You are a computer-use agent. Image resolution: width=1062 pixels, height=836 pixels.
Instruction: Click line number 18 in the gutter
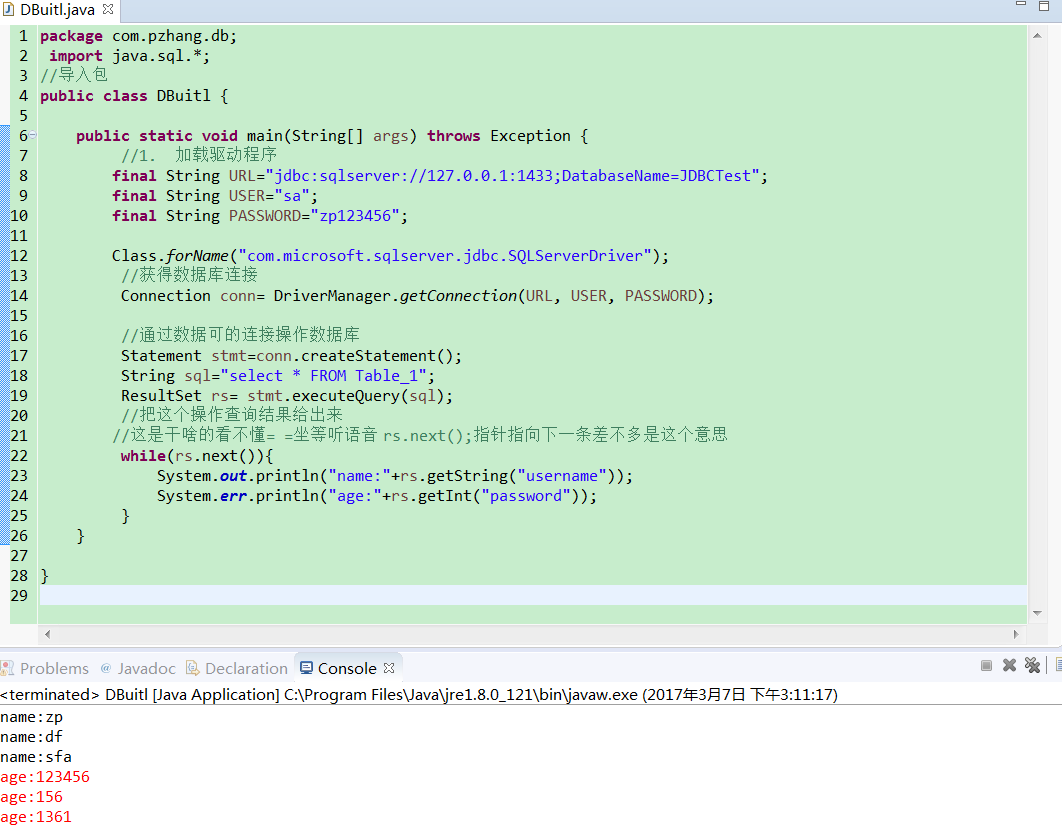19,375
